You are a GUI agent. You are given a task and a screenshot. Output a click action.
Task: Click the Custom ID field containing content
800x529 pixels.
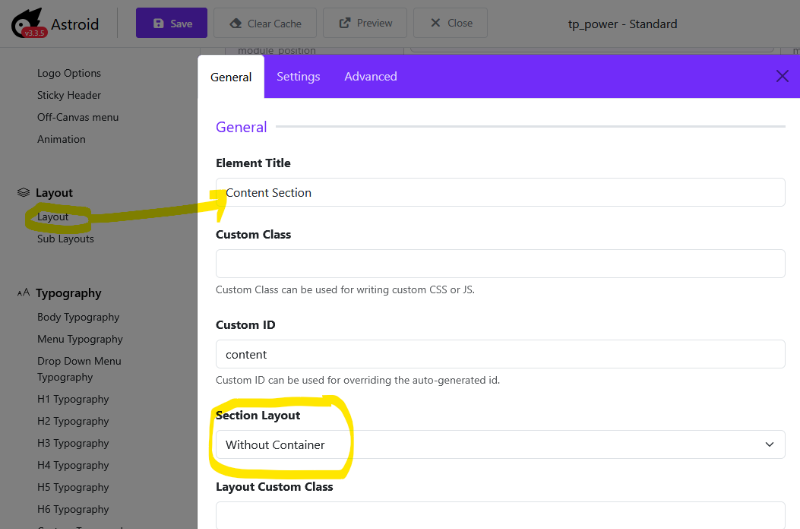[500, 354]
